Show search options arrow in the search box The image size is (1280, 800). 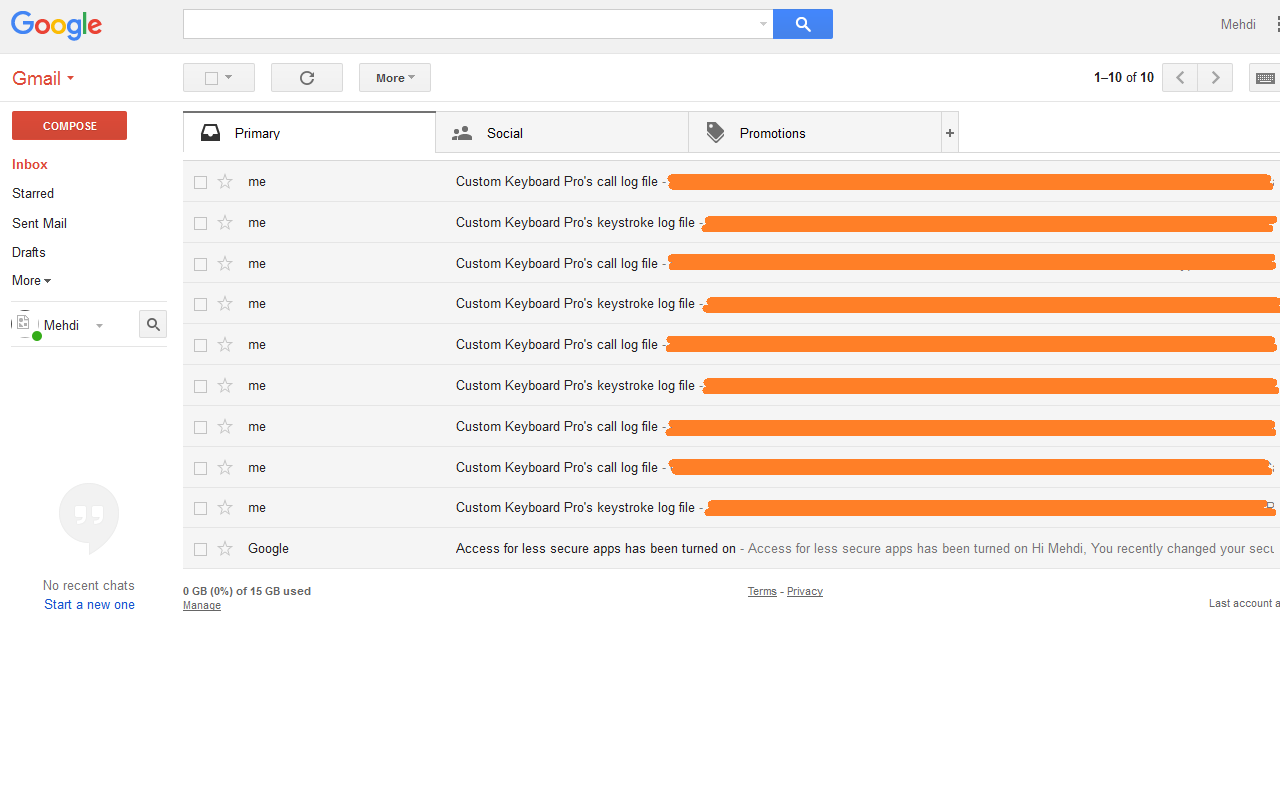(763, 24)
